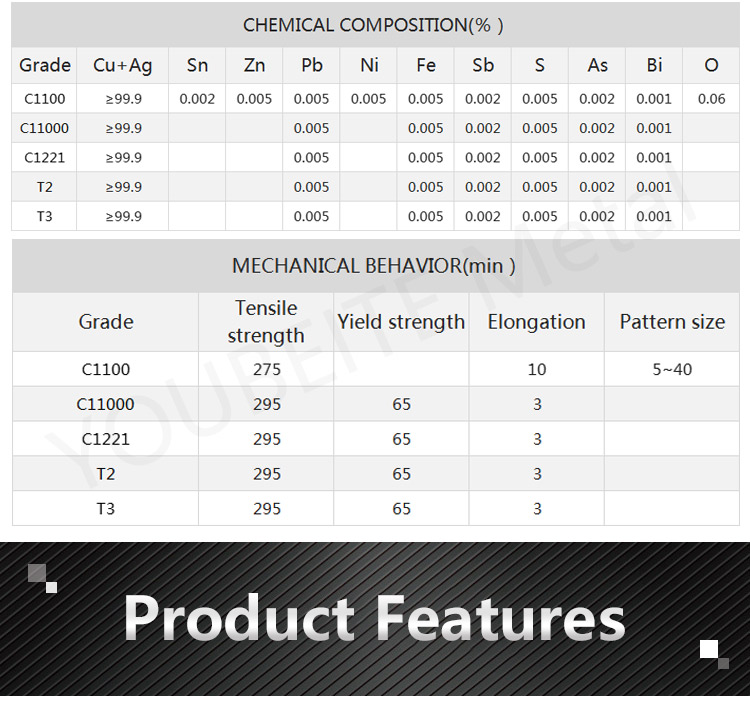Click the Sn column header
This screenshot has height=712, width=750.
click(x=197, y=65)
